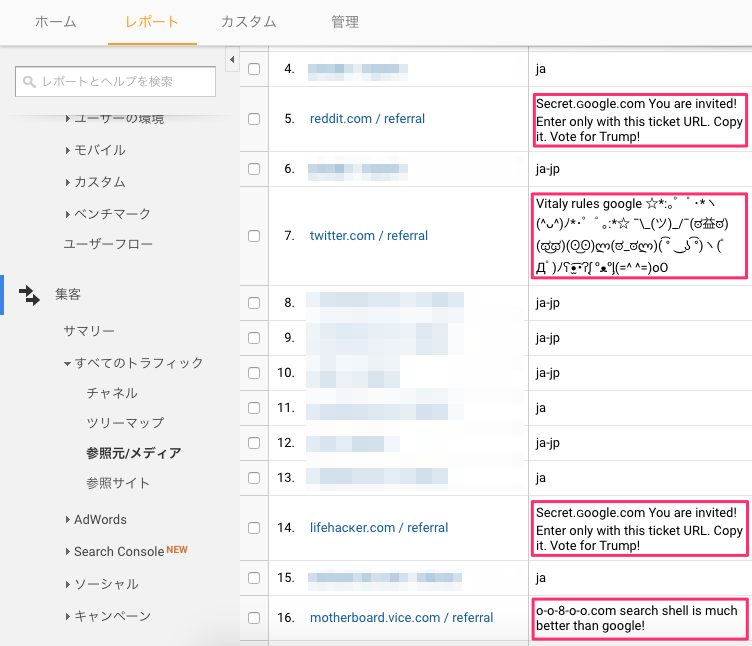
Task: Select 参照元/メディア report
Action: pos(134,453)
